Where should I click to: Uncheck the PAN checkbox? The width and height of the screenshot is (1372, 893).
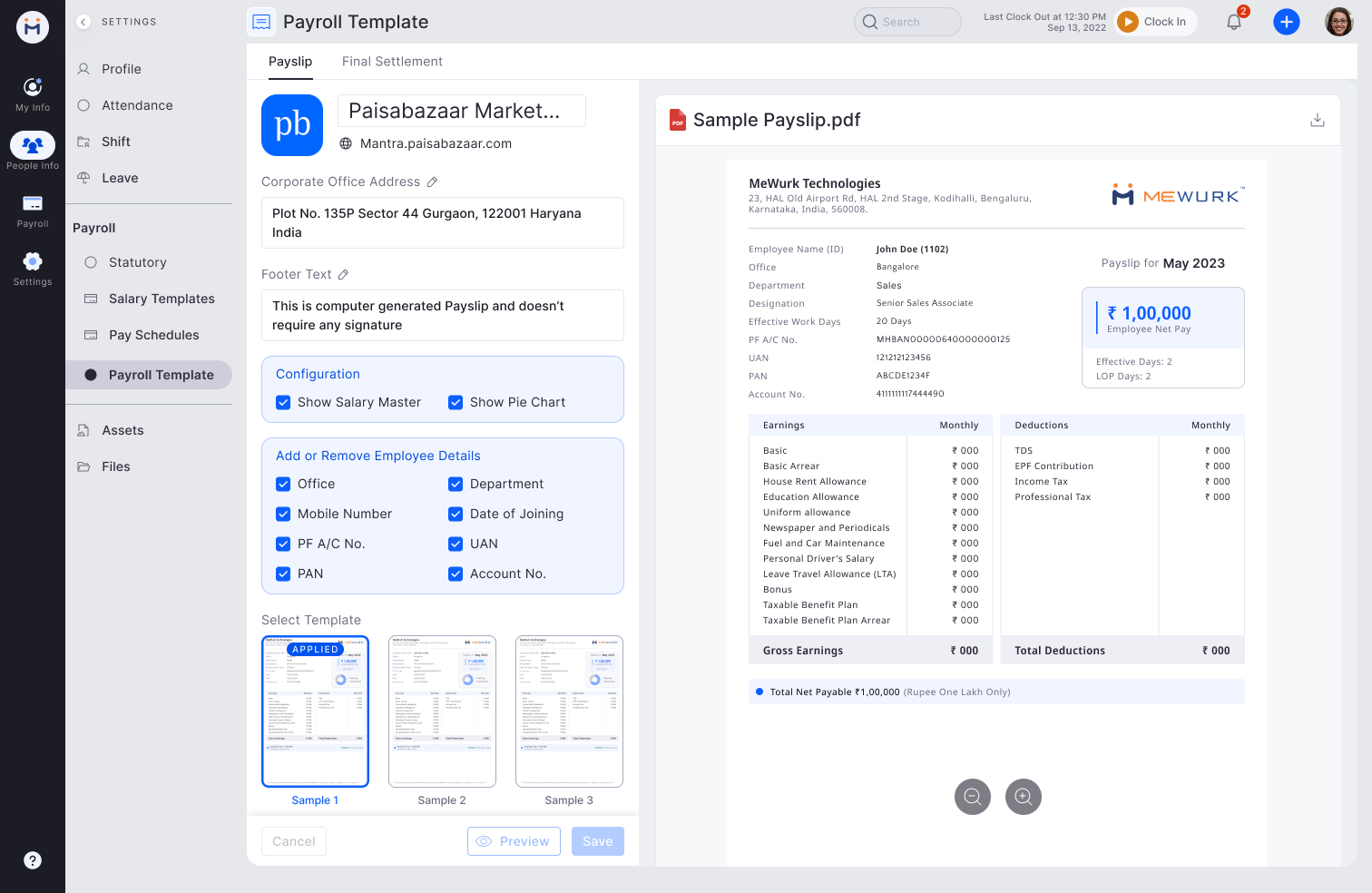(283, 574)
